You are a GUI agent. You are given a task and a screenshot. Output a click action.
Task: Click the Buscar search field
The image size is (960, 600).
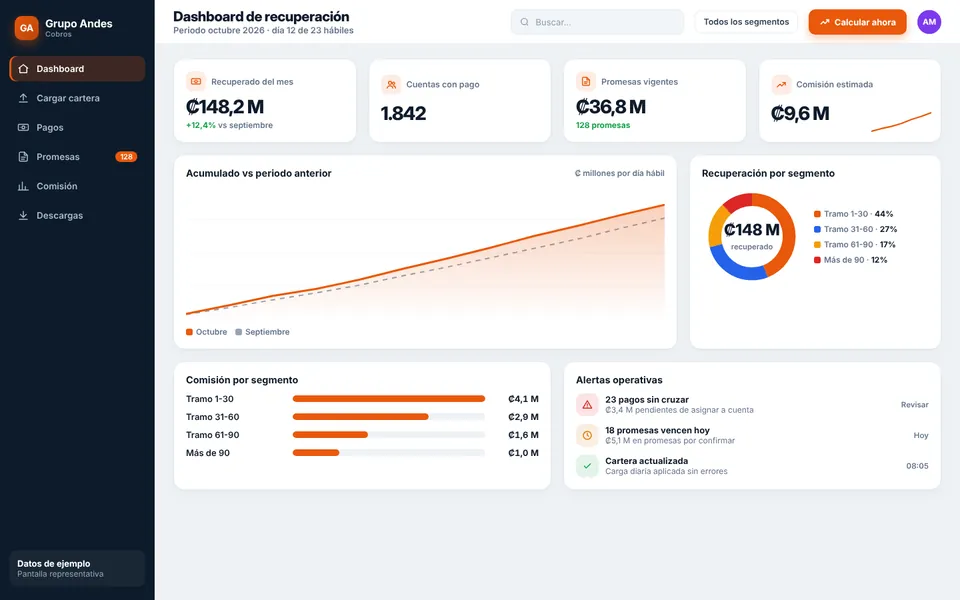point(598,22)
